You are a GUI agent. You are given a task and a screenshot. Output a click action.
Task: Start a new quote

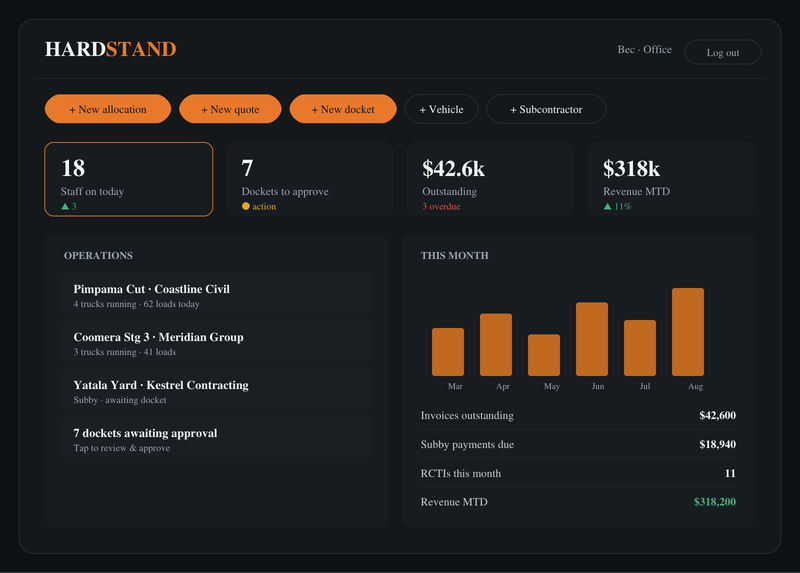(230, 109)
